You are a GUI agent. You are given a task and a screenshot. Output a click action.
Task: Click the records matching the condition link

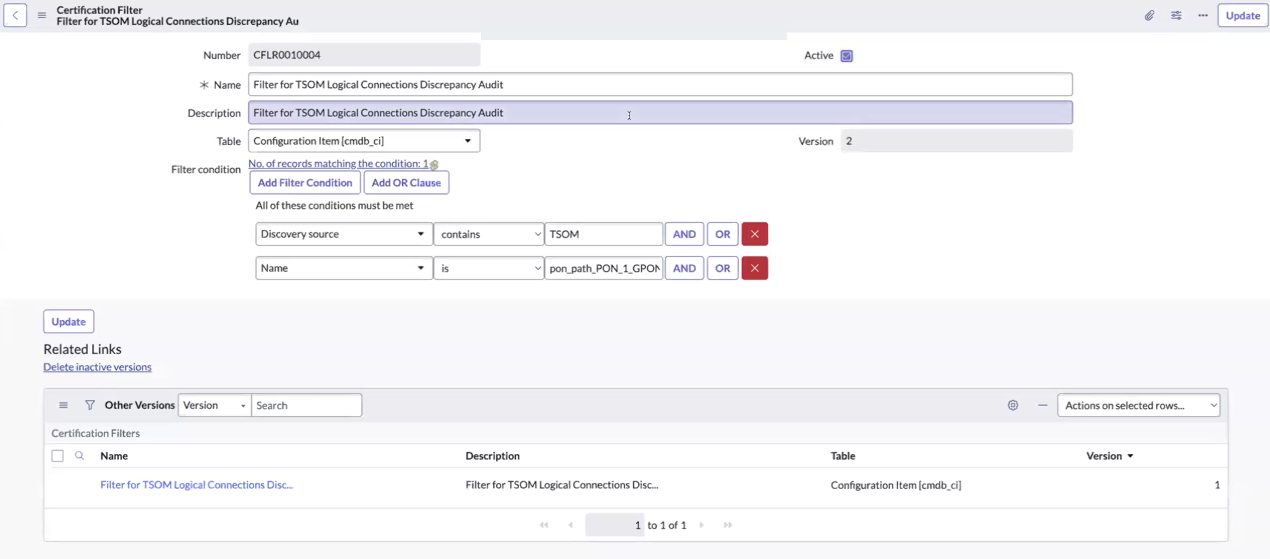pyautogui.click(x=338, y=163)
